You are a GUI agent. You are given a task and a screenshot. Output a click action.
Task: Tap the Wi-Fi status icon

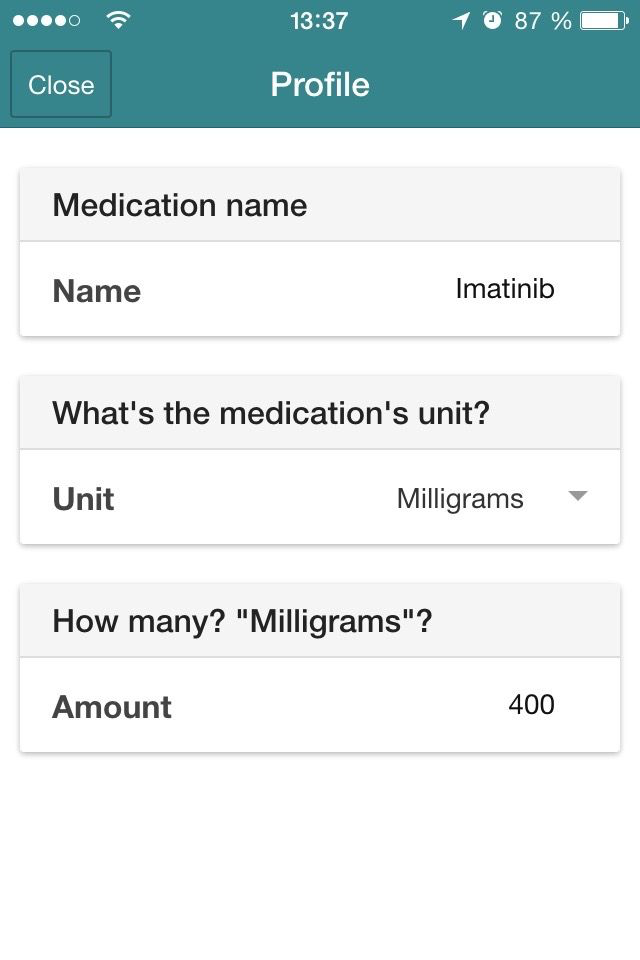point(118,20)
